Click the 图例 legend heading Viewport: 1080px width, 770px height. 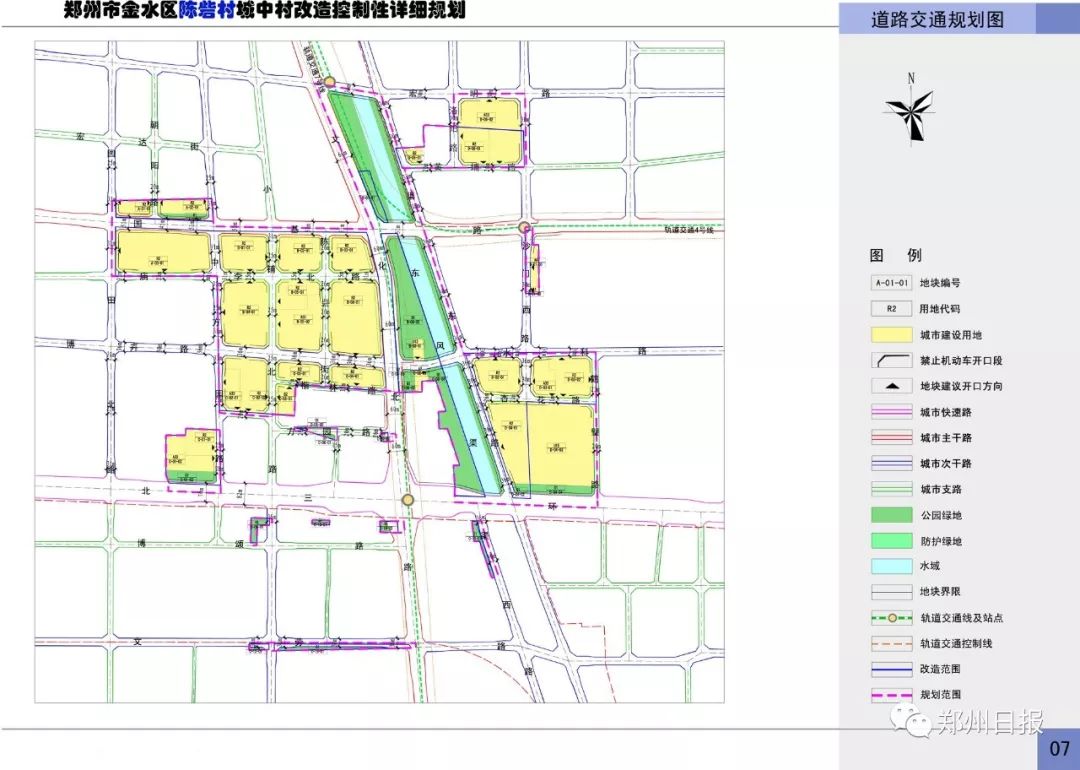tap(895, 256)
